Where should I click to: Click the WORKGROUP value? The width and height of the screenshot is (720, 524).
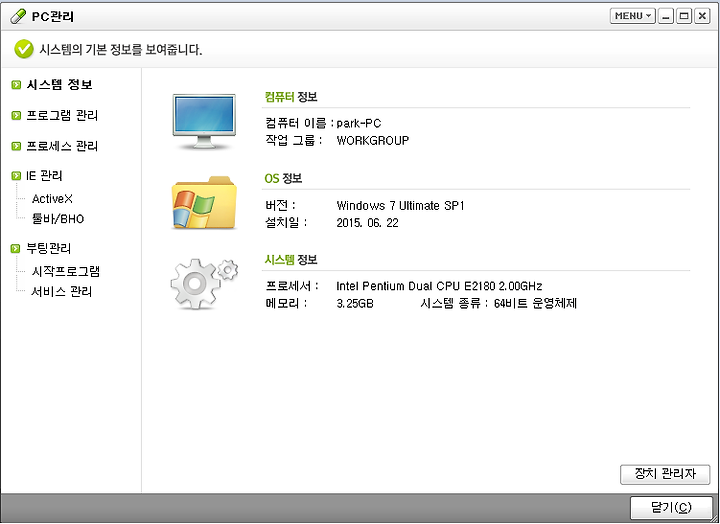[372, 141]
